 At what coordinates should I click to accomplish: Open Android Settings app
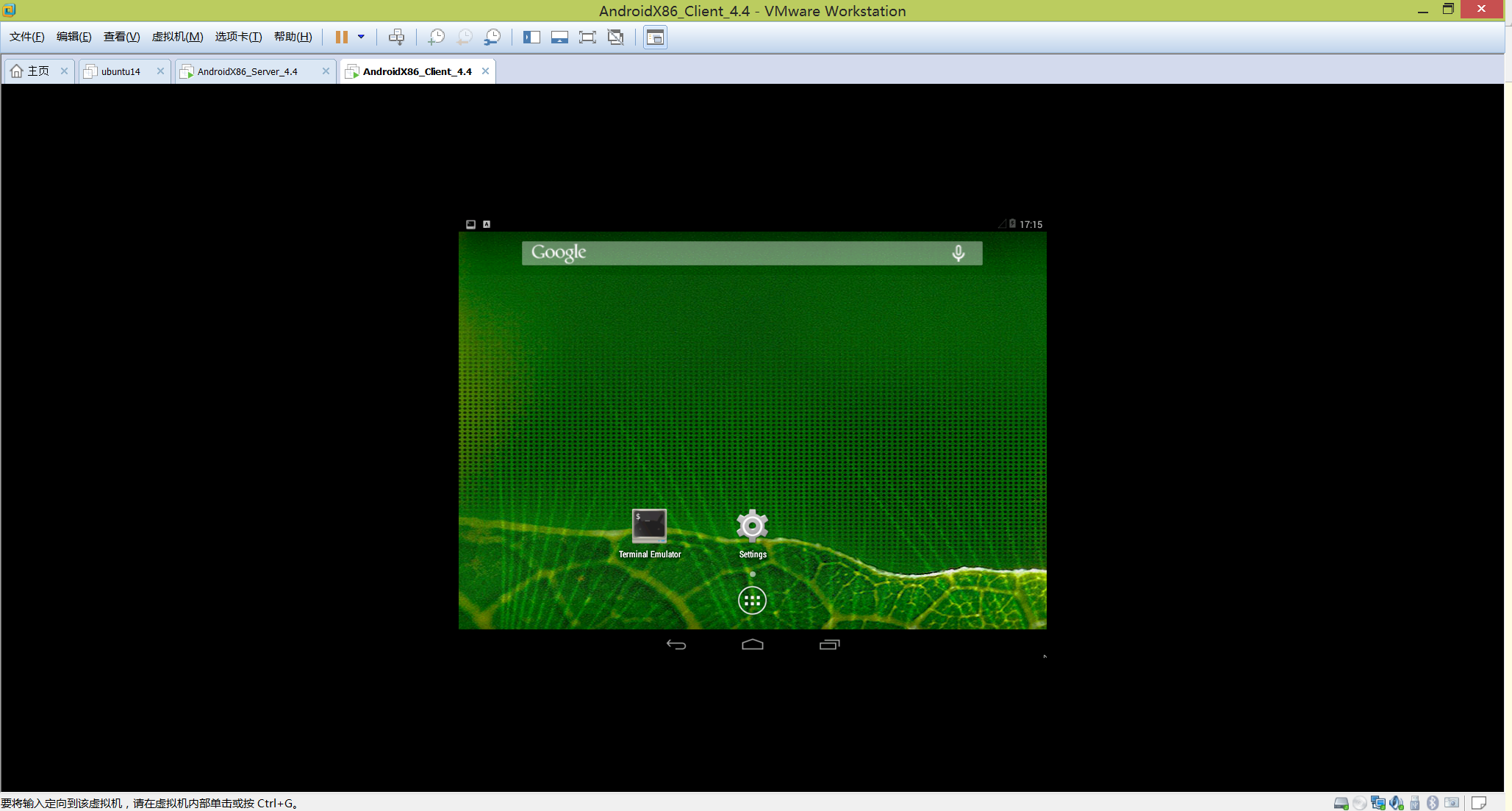pos(752,533)
